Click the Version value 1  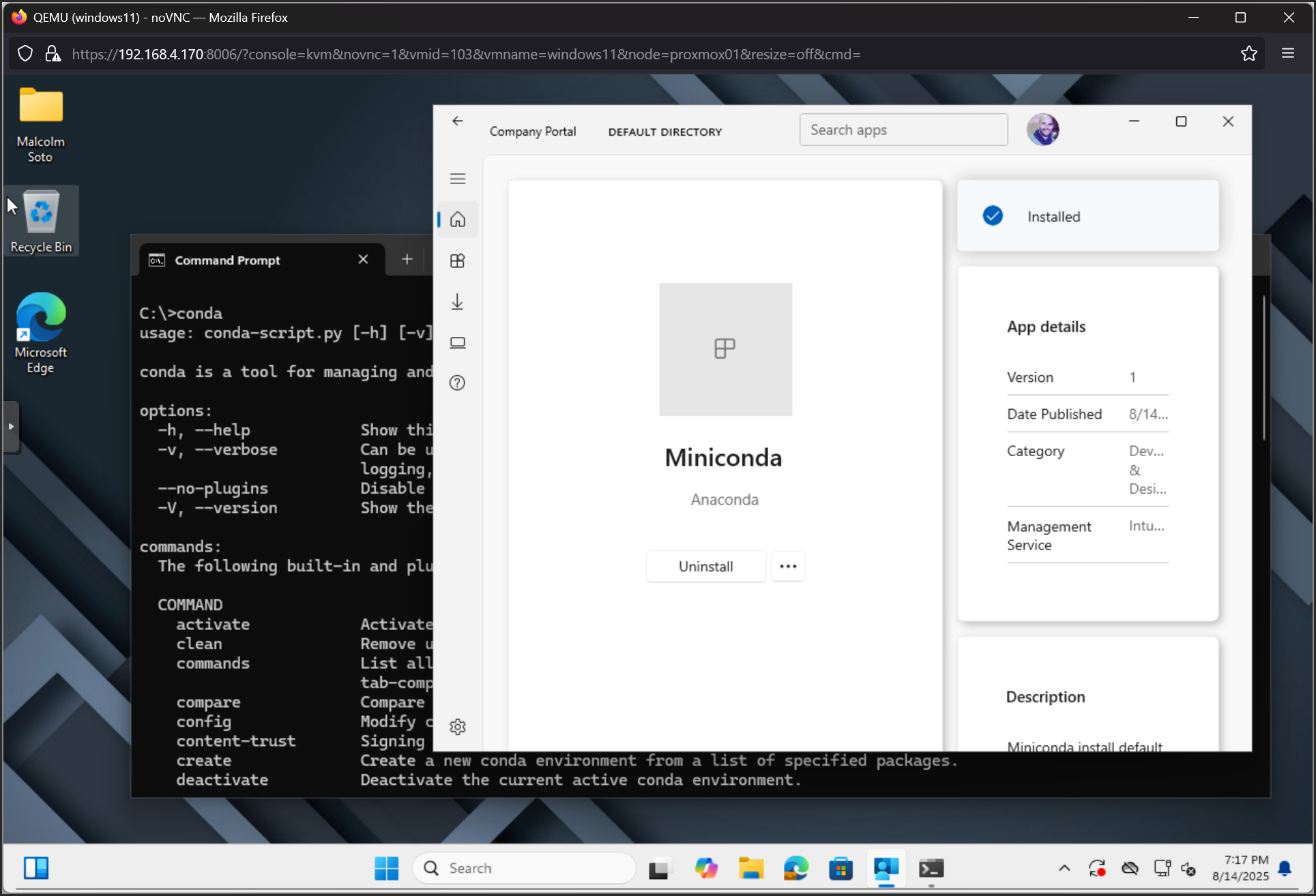1132,377
